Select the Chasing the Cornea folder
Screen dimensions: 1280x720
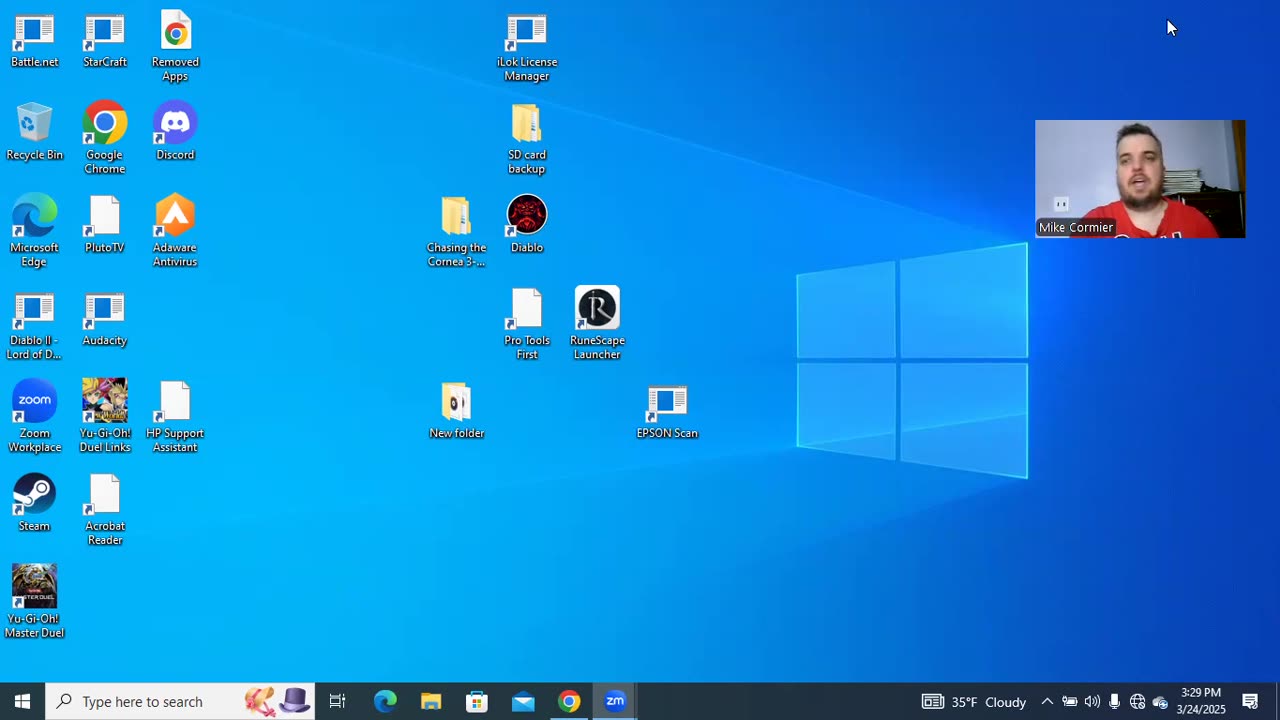pyautogui.click(x=456, y=232)
